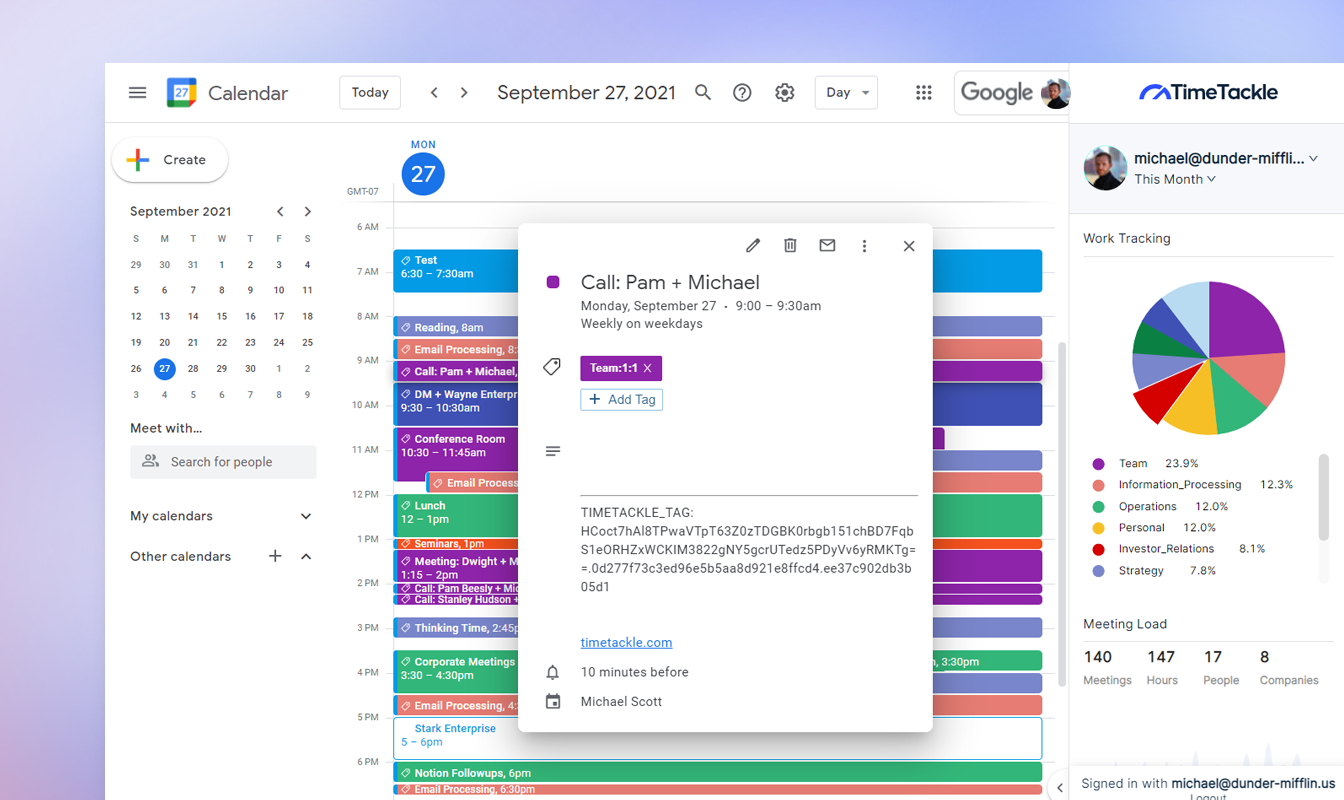The height and width of the screenshot is (800, 1344).
Task: Next month arrow in mini calendar
Action: point(308,211)
